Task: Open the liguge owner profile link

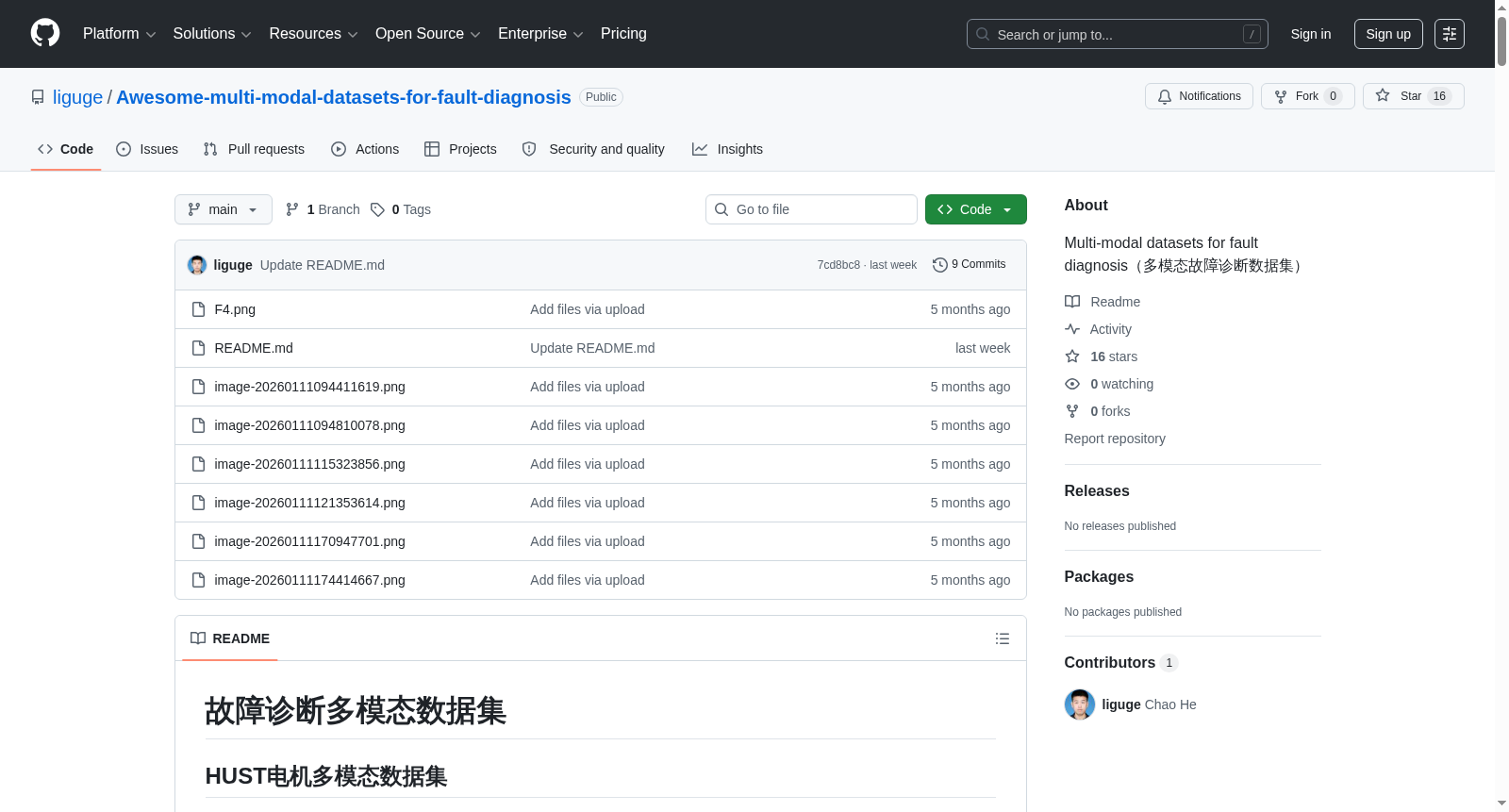Action: tap(77, 97)
